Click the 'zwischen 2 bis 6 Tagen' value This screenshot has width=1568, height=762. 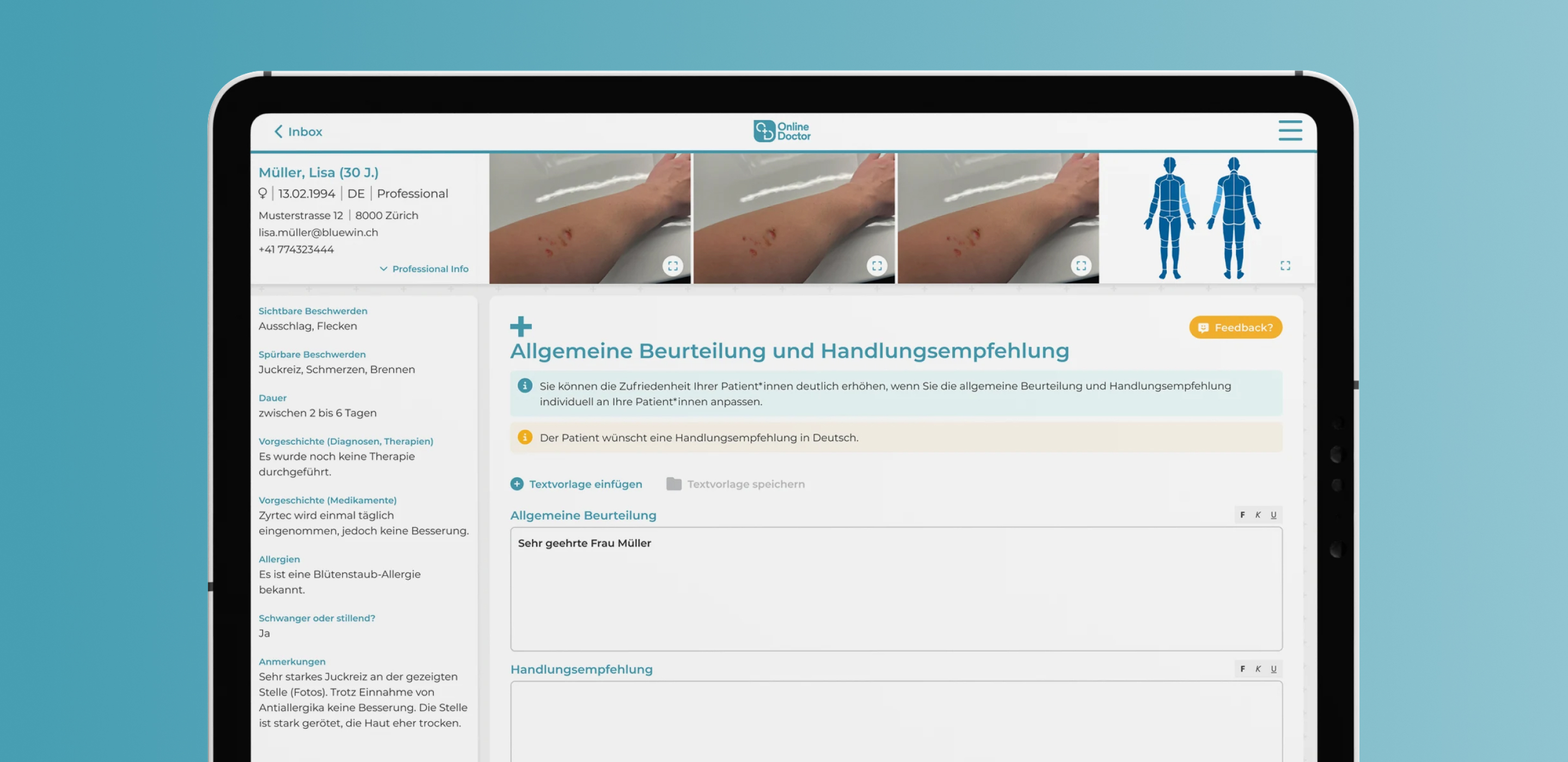[318, 413]
